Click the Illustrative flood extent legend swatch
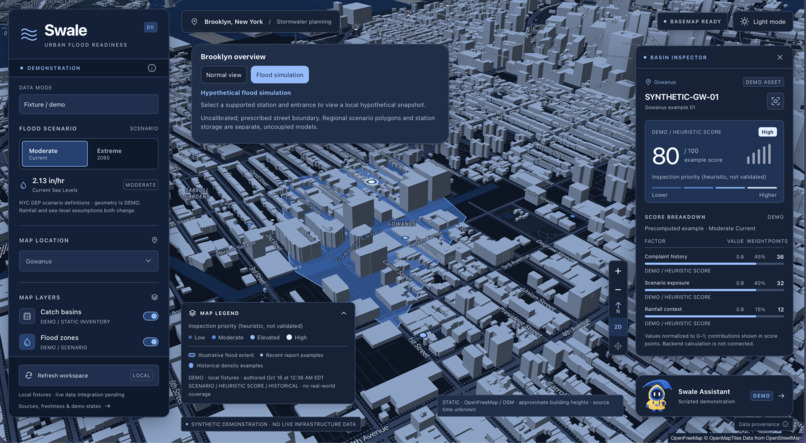 [x=192, y=355]
